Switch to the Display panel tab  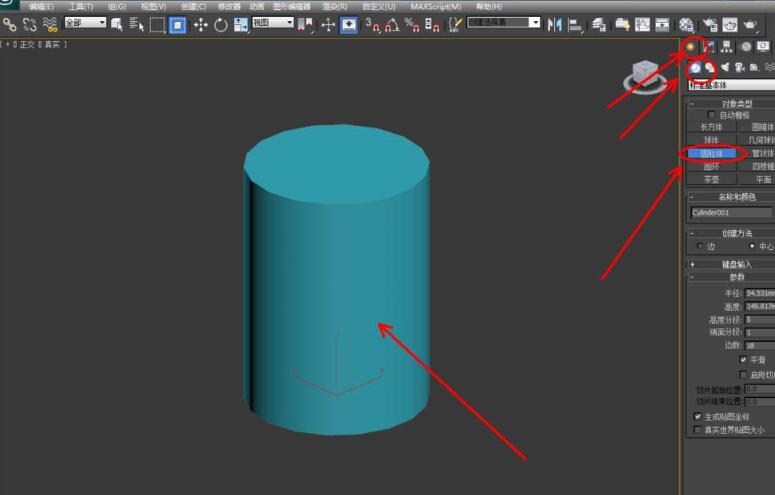tap(763, 47)
